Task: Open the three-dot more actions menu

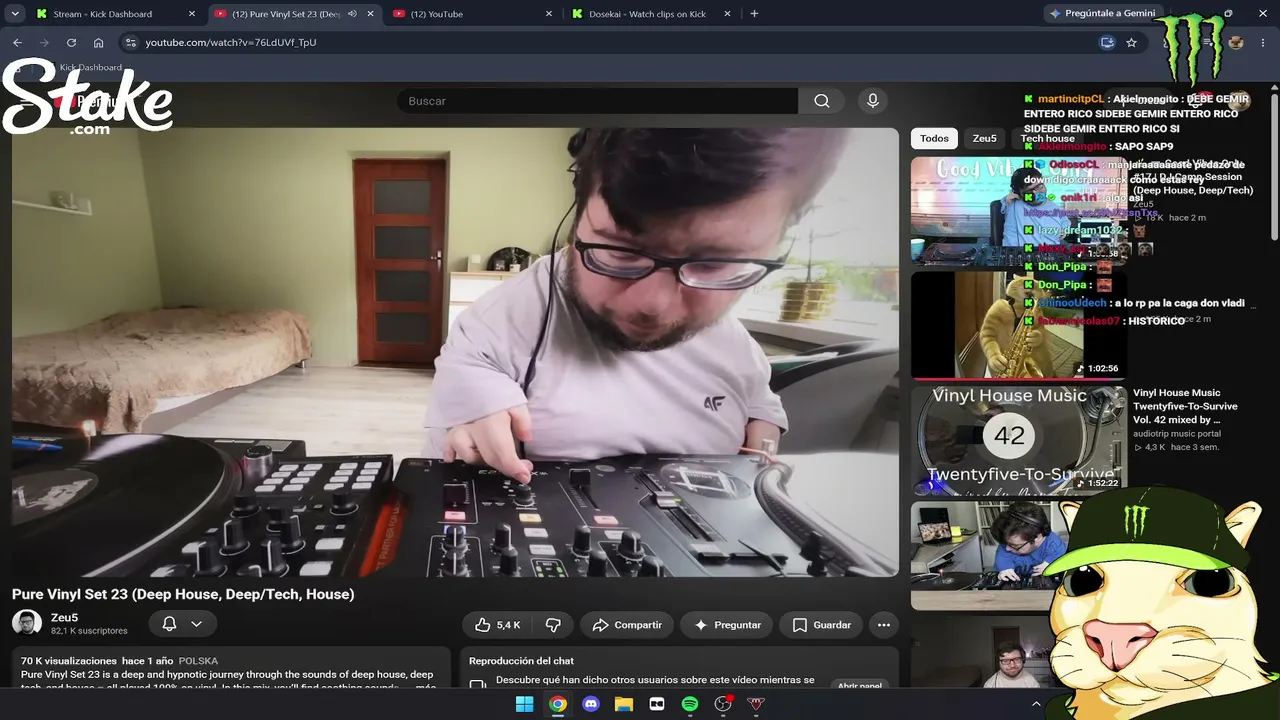Action: point(884,625)
